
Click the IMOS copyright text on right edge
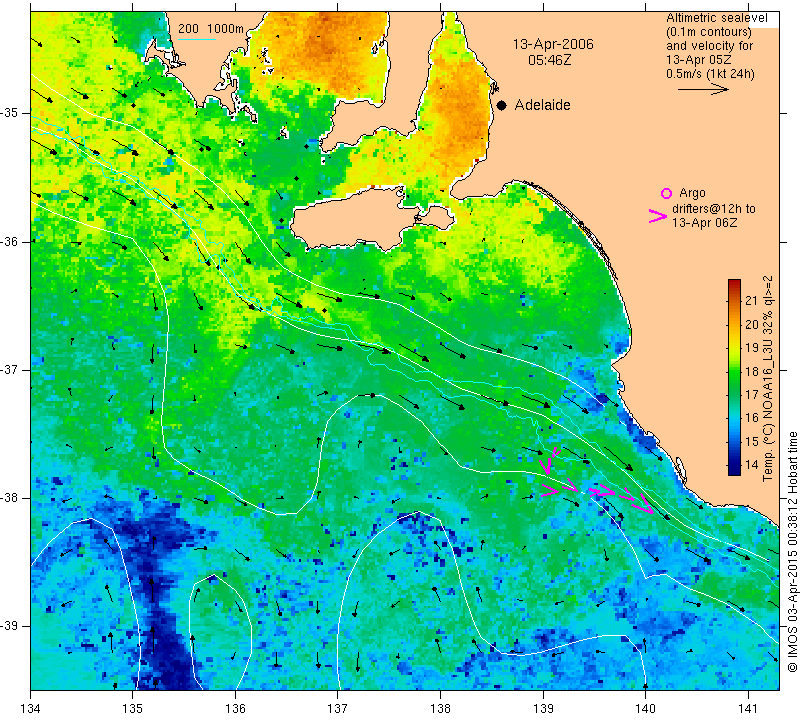(x=792, y=552)
